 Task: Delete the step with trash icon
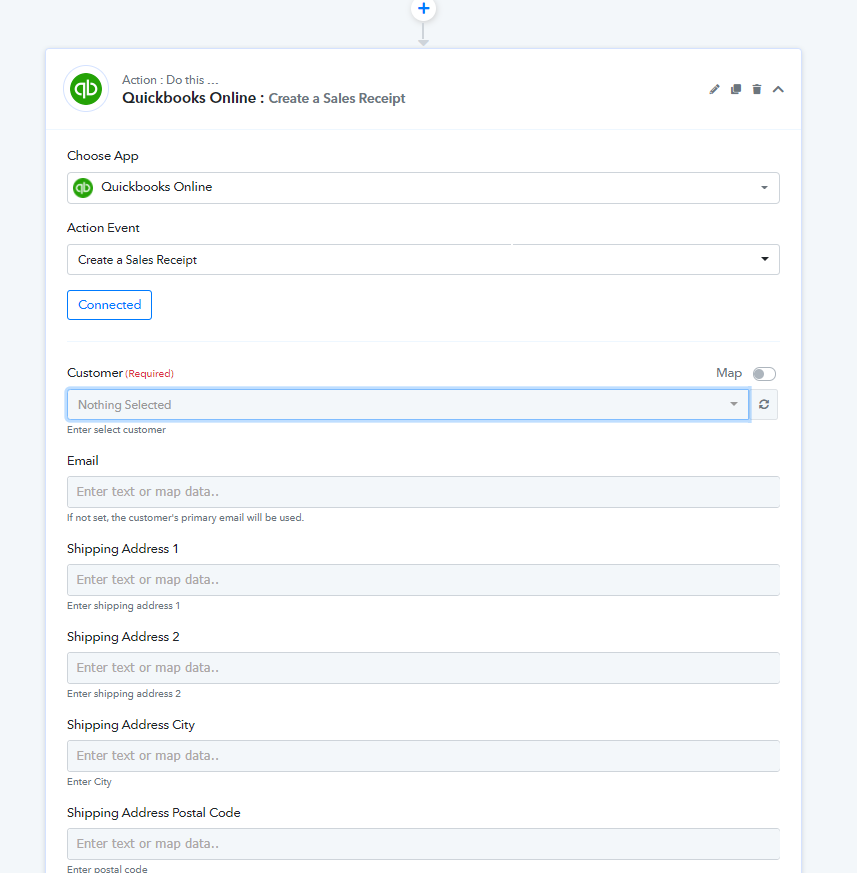757,89
